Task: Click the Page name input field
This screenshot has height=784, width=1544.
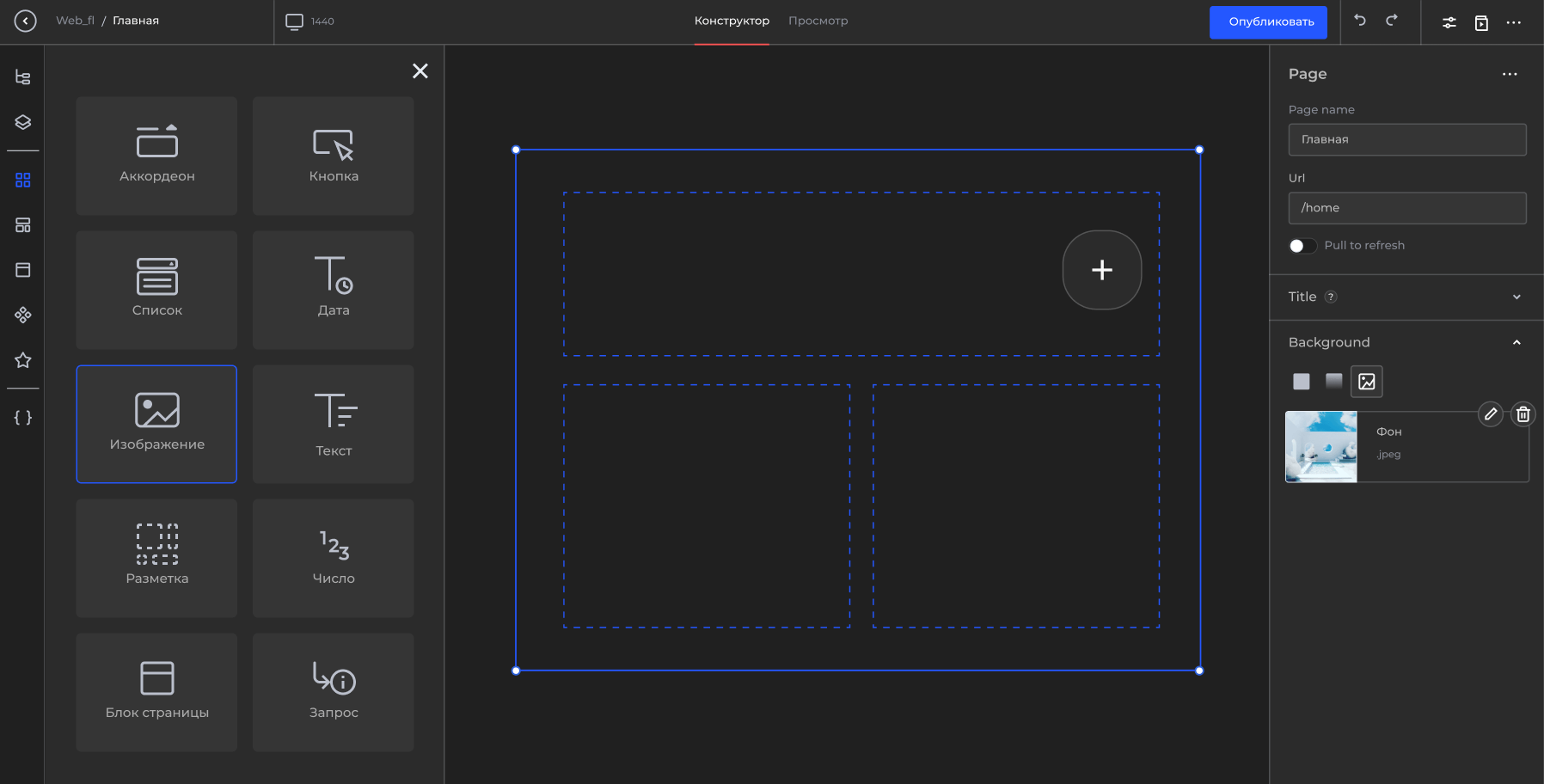Action: pyautogui.click(x=1406, y=139)
